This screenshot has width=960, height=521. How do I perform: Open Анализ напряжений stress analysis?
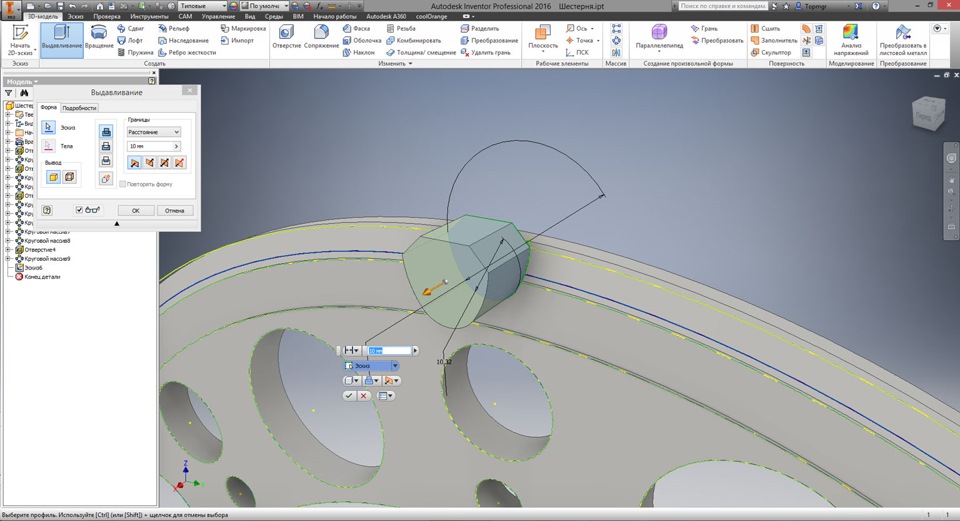coord(850,40)
